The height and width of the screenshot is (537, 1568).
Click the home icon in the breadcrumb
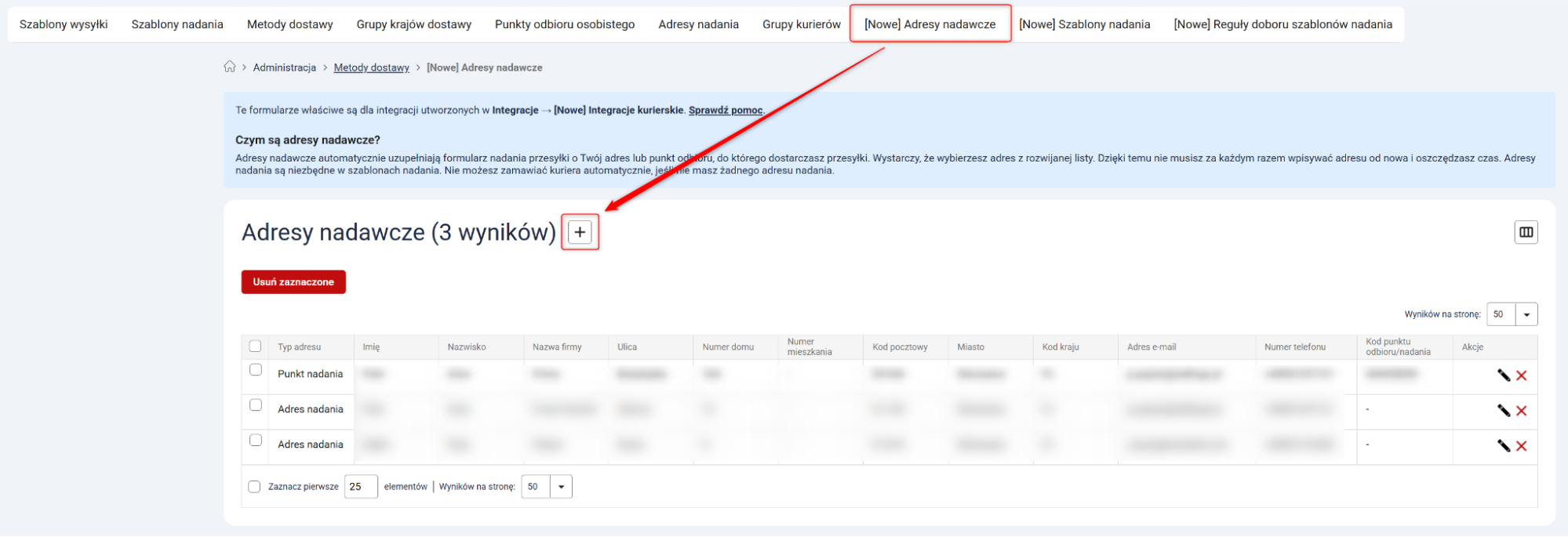[230, 67]
